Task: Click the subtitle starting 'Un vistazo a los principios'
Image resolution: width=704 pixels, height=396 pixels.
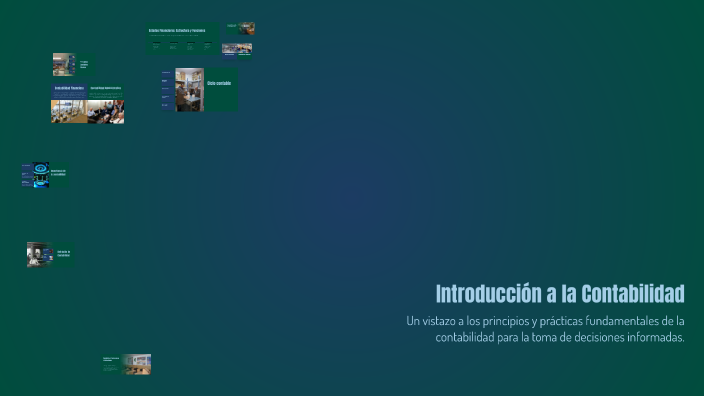Action: [545, 329]
